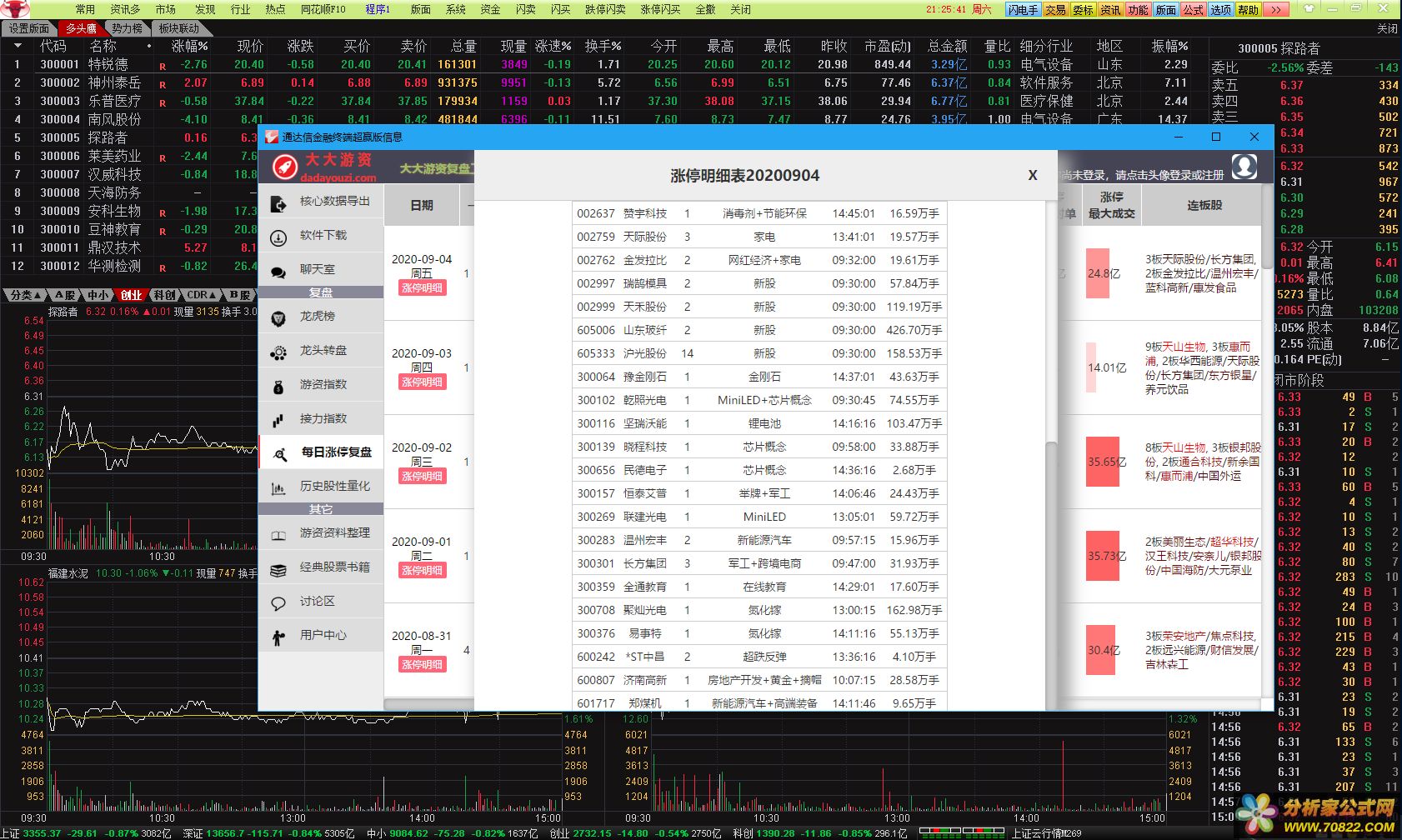The width and height of the screenshot is (1402, 840).
Task: Open 游资指数 money bag icon
Action: 278,387
